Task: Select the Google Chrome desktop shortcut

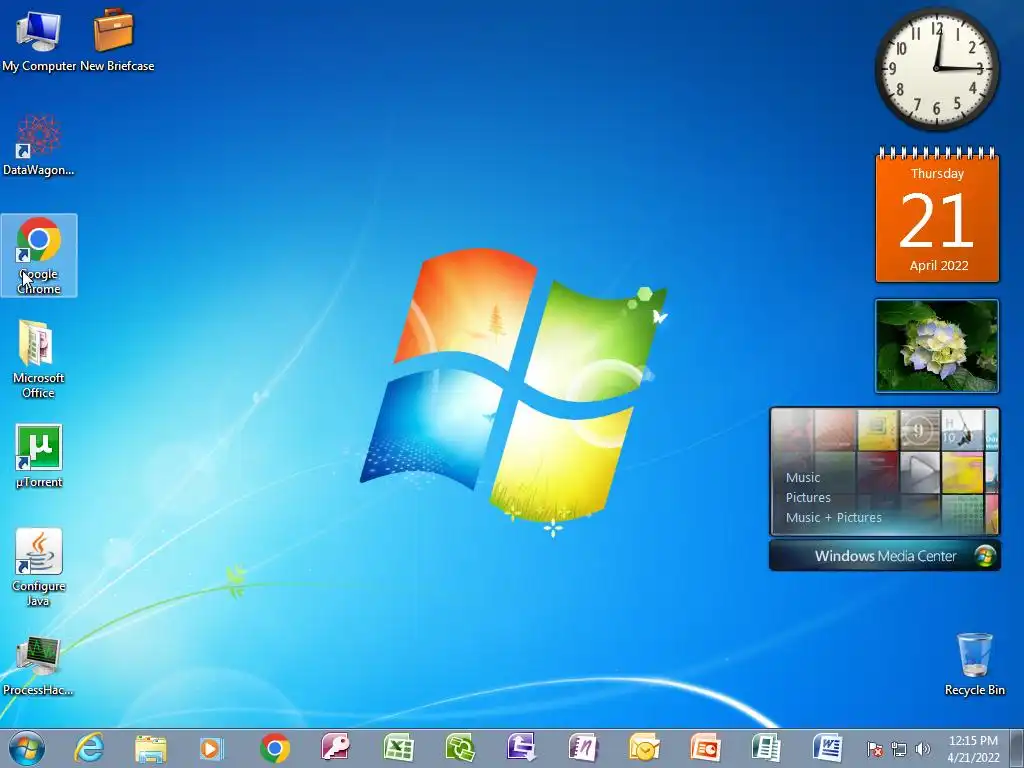Action: coord(39,255)
